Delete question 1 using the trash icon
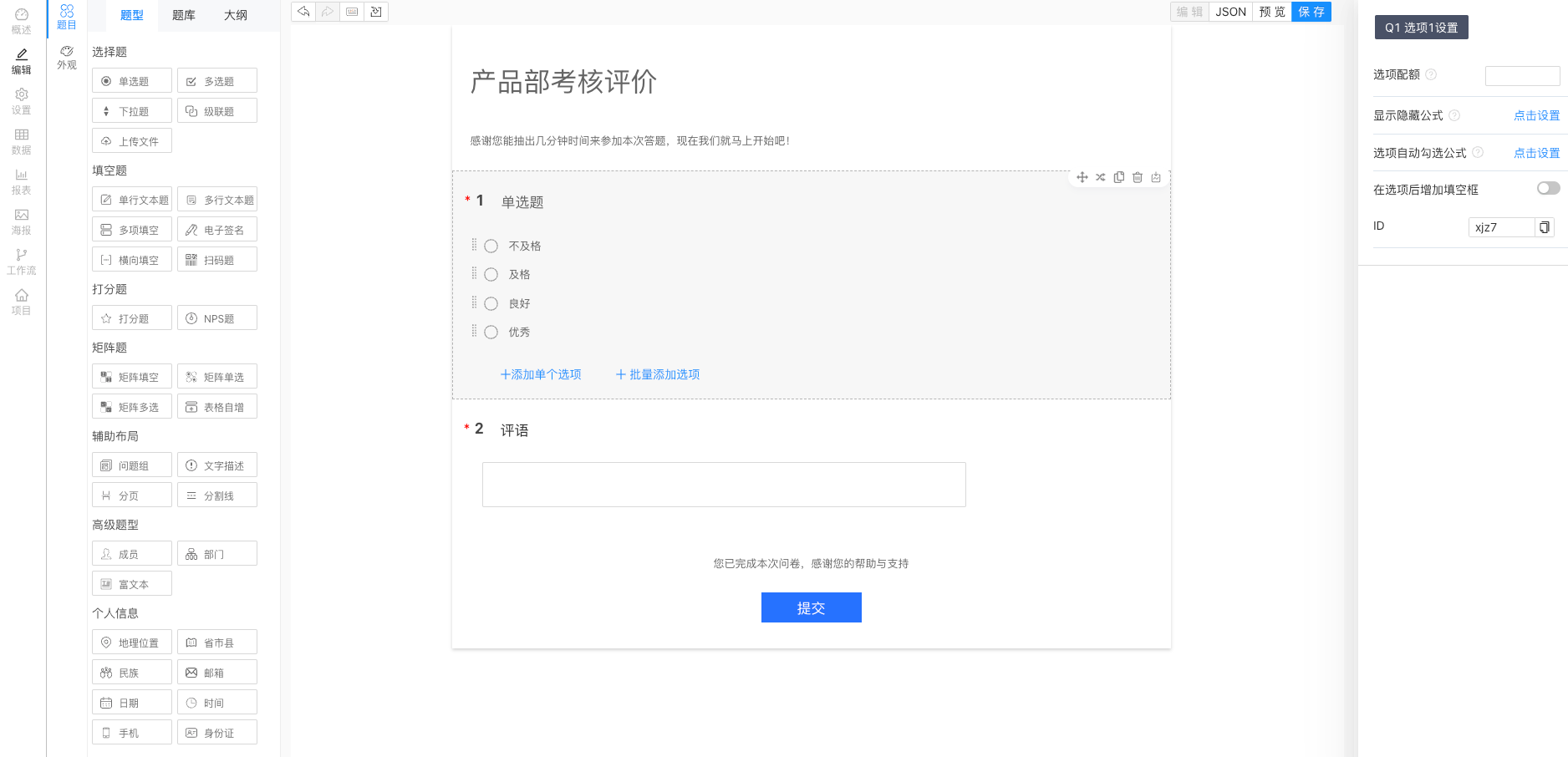The height and width of the screenshot is (757, 1568). pyautogui.click(x=1138, y=177)
